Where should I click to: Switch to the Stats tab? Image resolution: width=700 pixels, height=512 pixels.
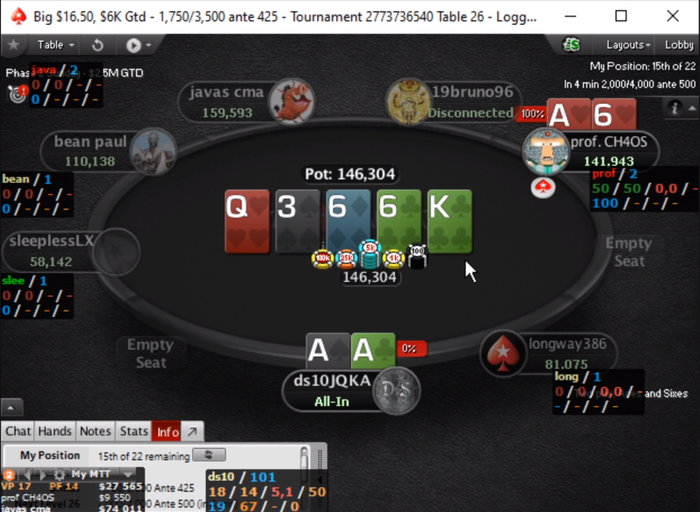[133, 431]
